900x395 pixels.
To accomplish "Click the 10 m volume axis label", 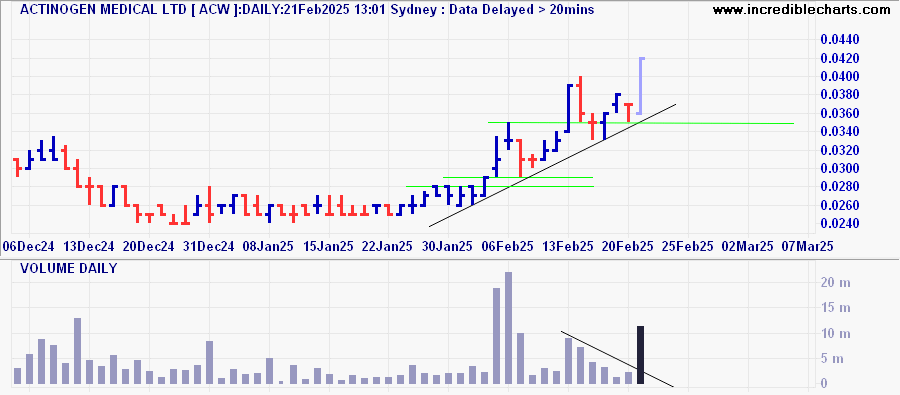I will coord(835,333).
